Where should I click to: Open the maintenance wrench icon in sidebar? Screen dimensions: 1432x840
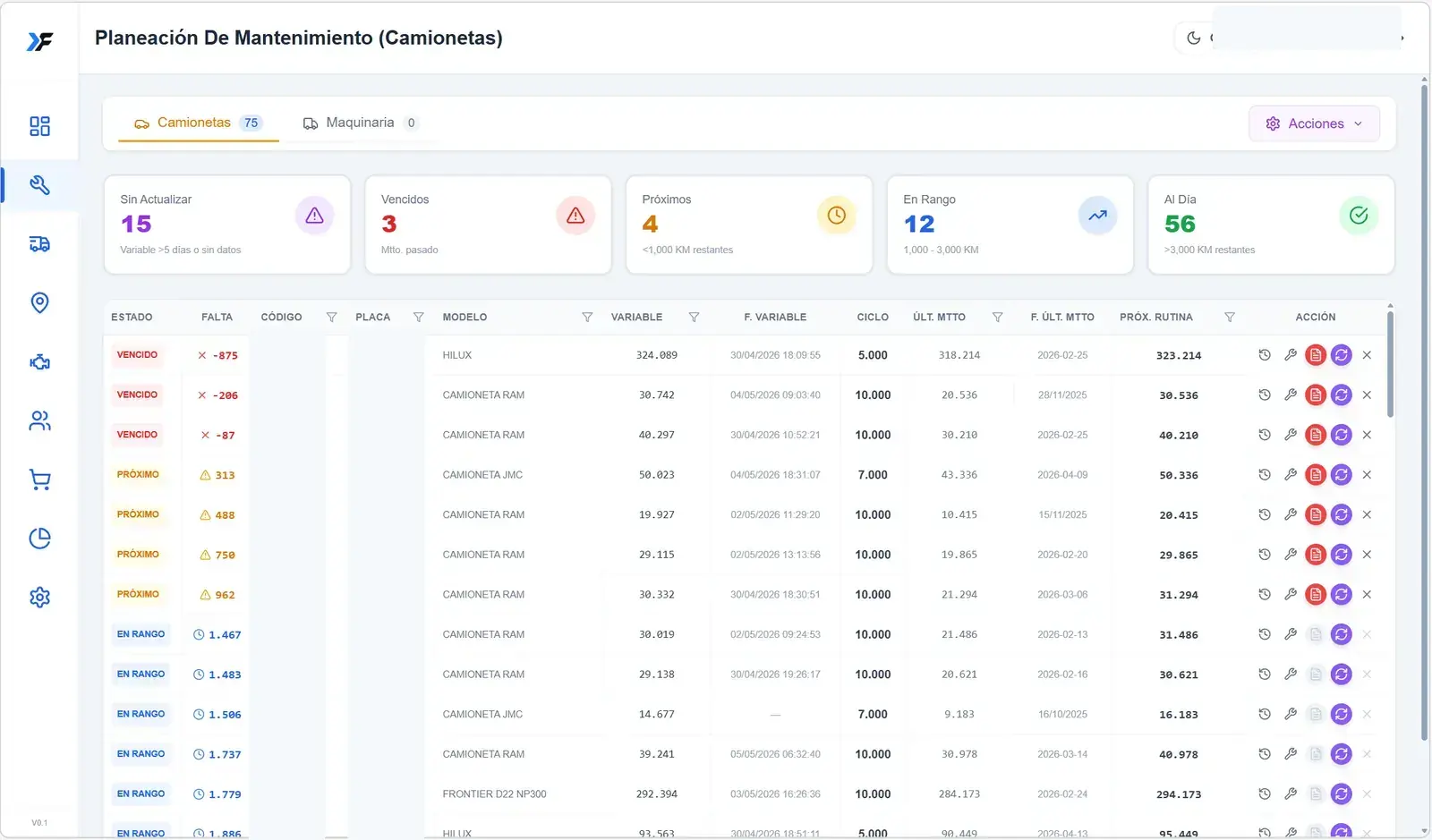(x=39, y=185)
